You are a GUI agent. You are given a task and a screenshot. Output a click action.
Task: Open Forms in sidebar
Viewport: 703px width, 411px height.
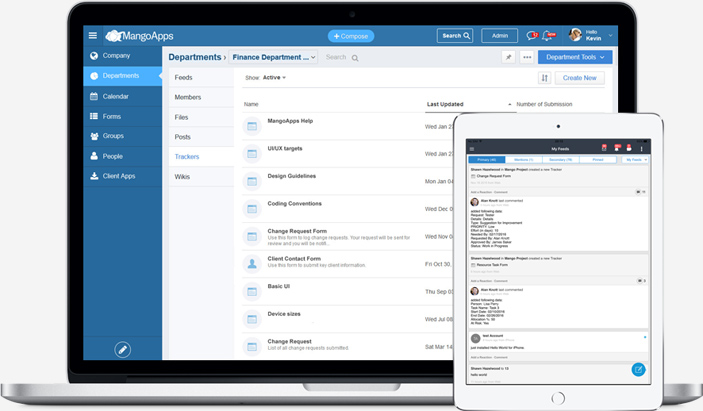point(122,117)
